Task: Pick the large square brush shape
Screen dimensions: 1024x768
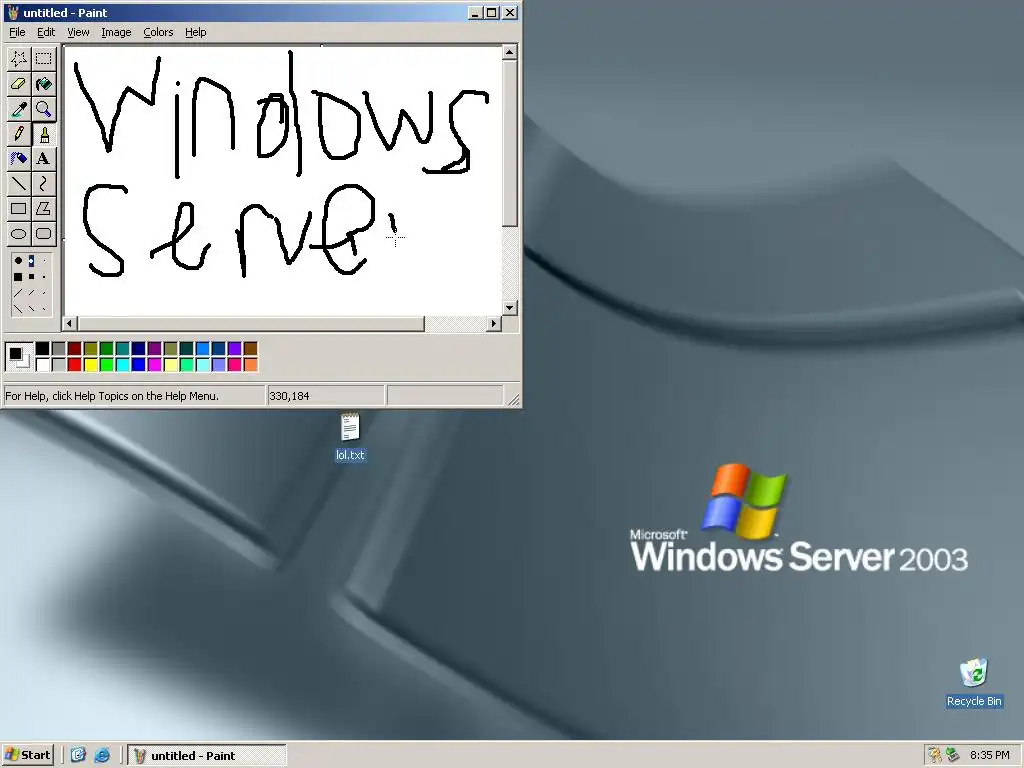Action: 18,277
